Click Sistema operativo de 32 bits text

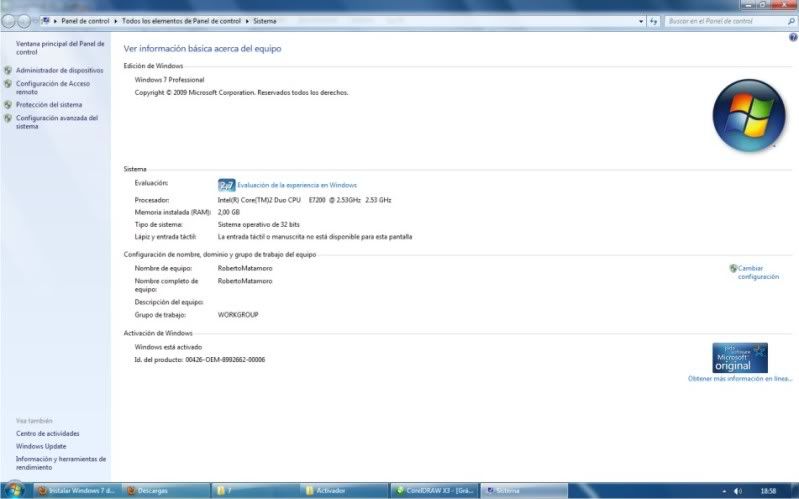(x=258, y=224)
